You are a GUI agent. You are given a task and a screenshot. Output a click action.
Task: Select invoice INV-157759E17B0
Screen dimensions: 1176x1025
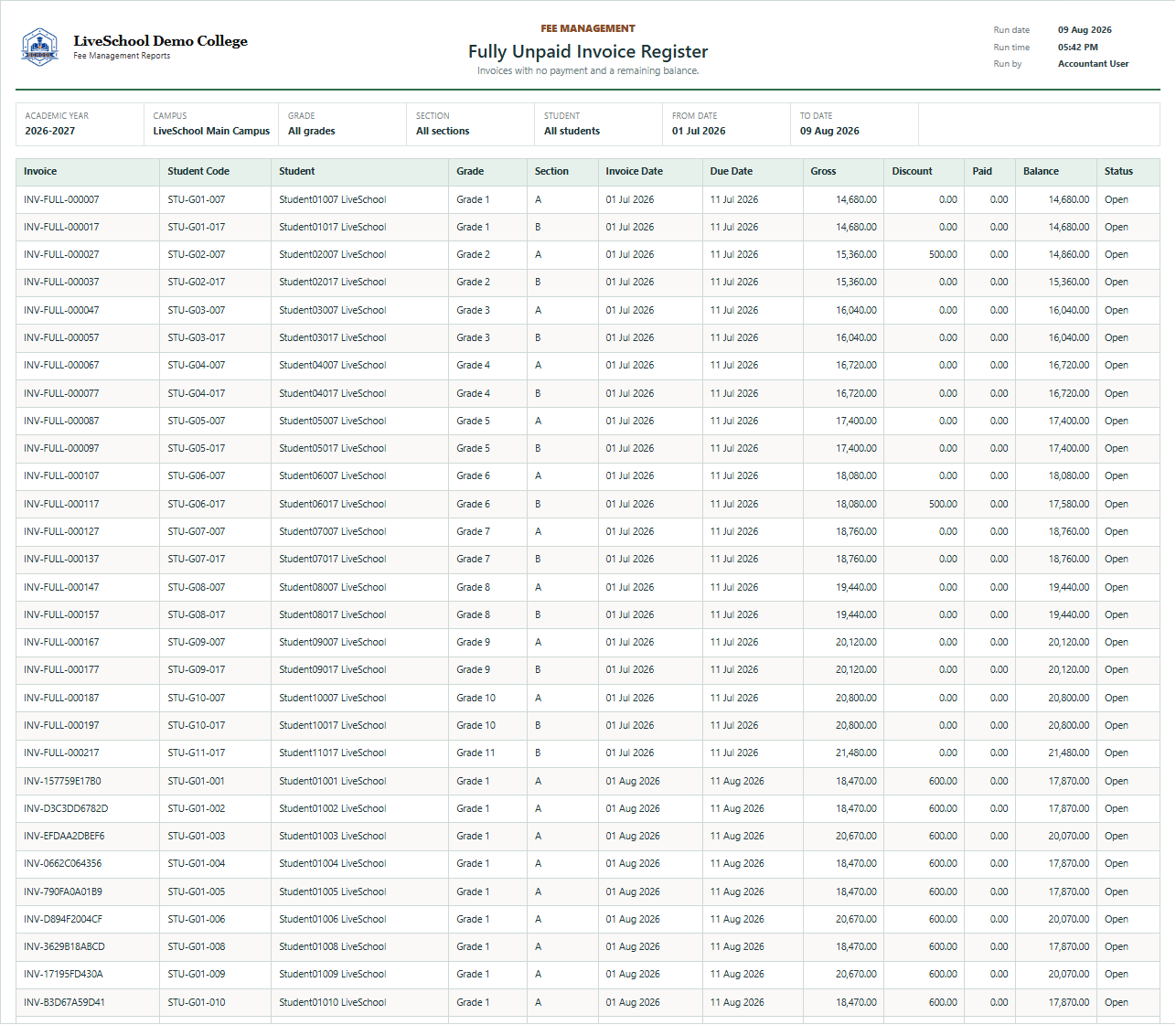pyautogui.click(x=62, y=781)
